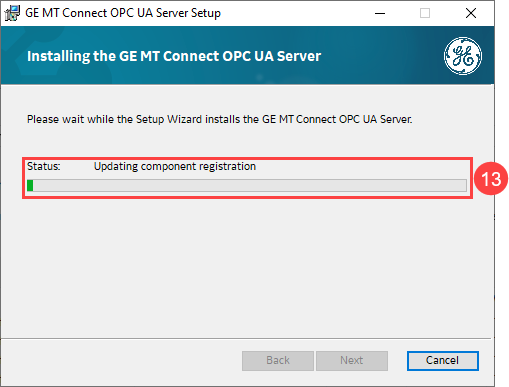Close the Setup window with X
Image resolution: width=509 pixels, height=387 pixels.
pos(471,13)
